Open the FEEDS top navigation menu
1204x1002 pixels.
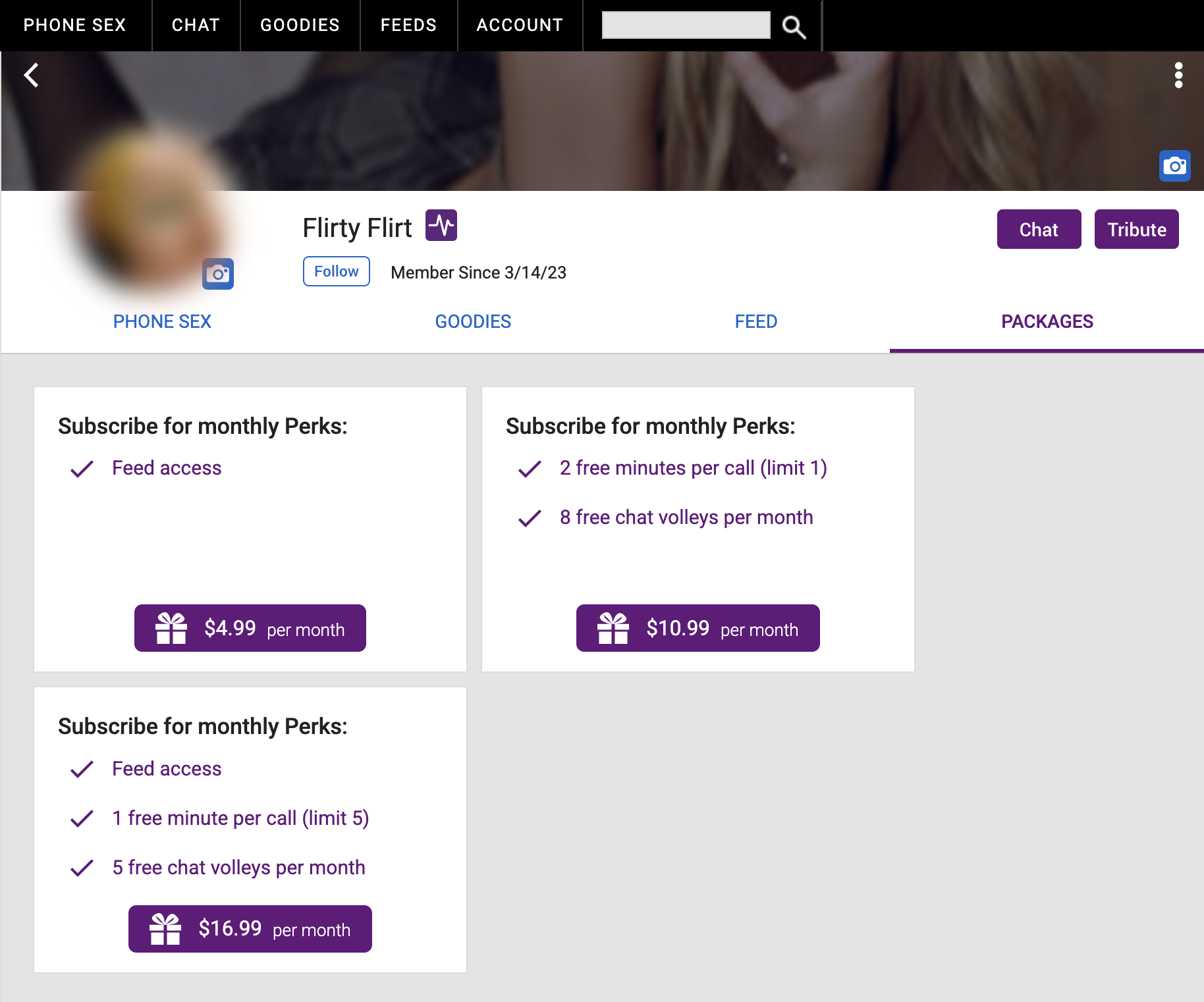(408, 25)
